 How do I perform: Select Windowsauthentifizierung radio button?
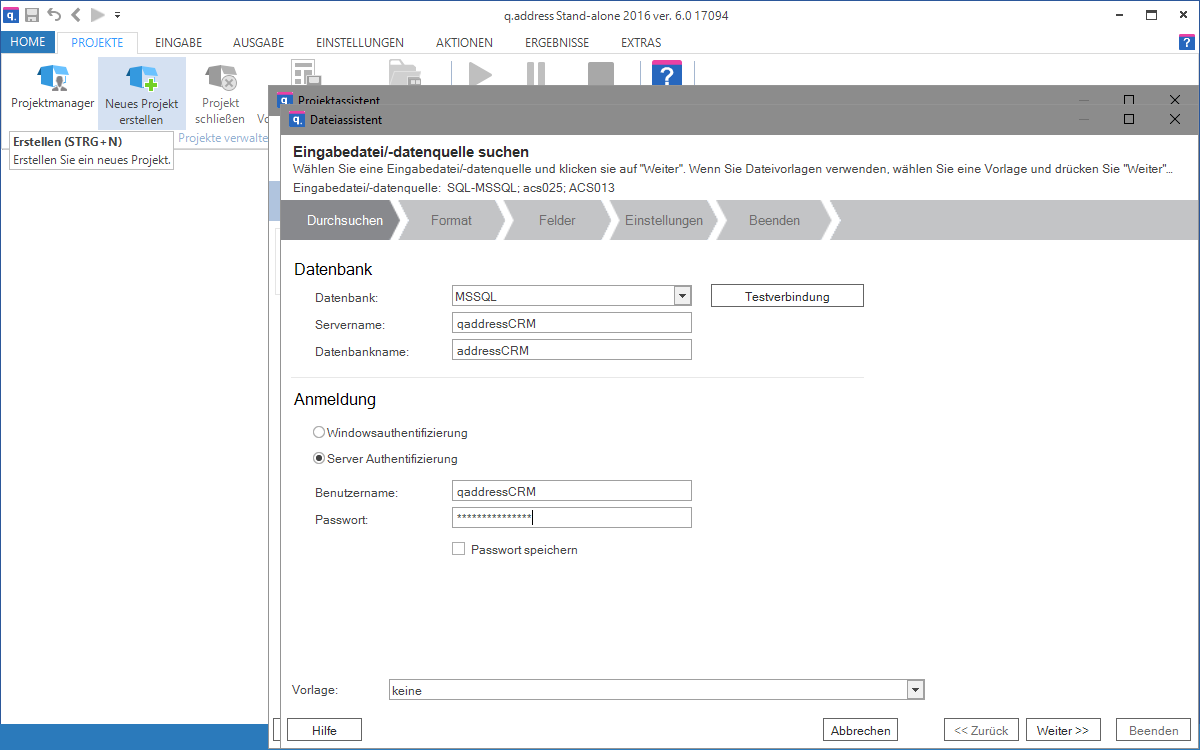[319, 433]
